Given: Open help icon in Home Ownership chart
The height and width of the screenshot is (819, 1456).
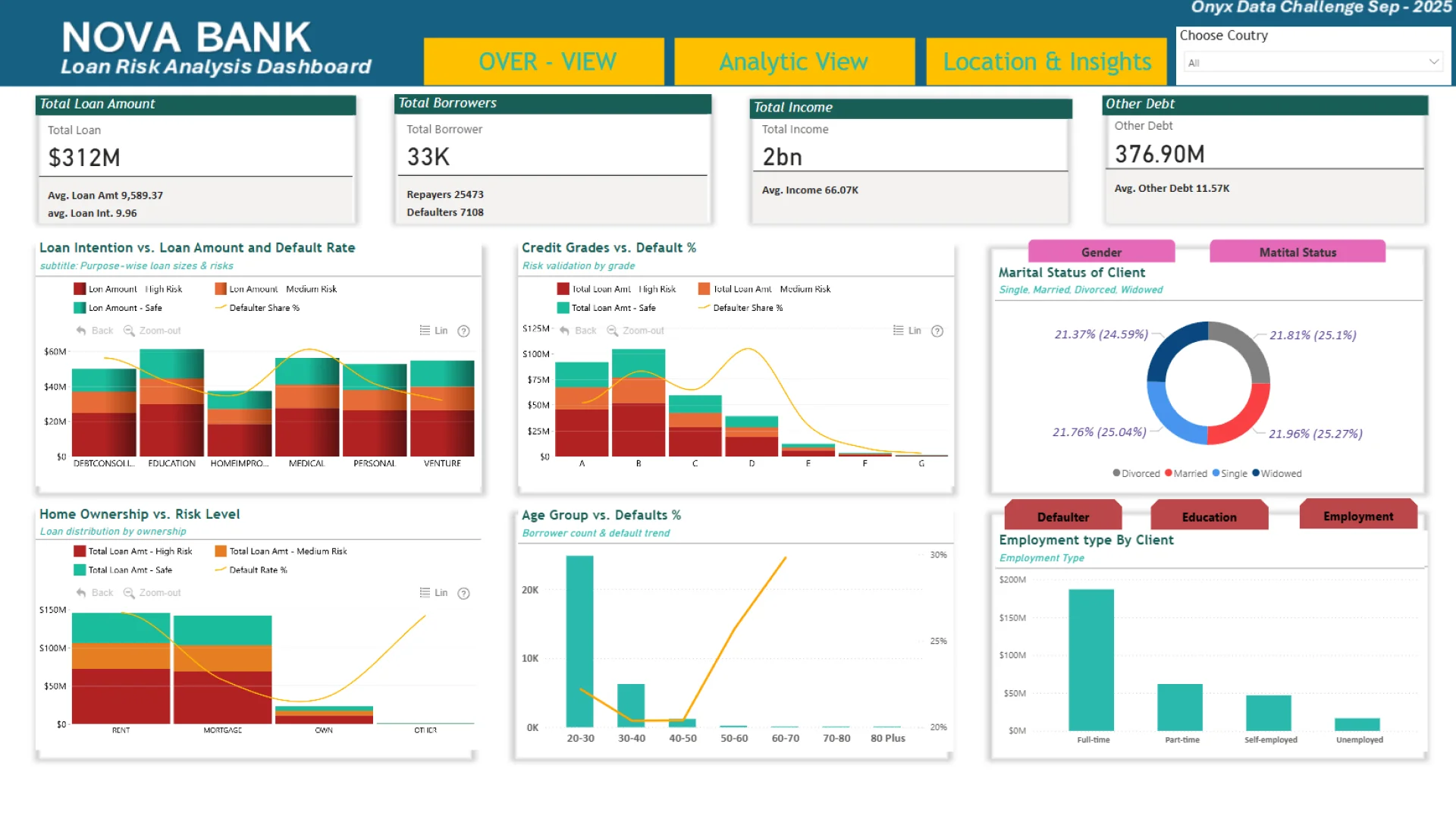Looking at the screenshot, I should (464, 593).
